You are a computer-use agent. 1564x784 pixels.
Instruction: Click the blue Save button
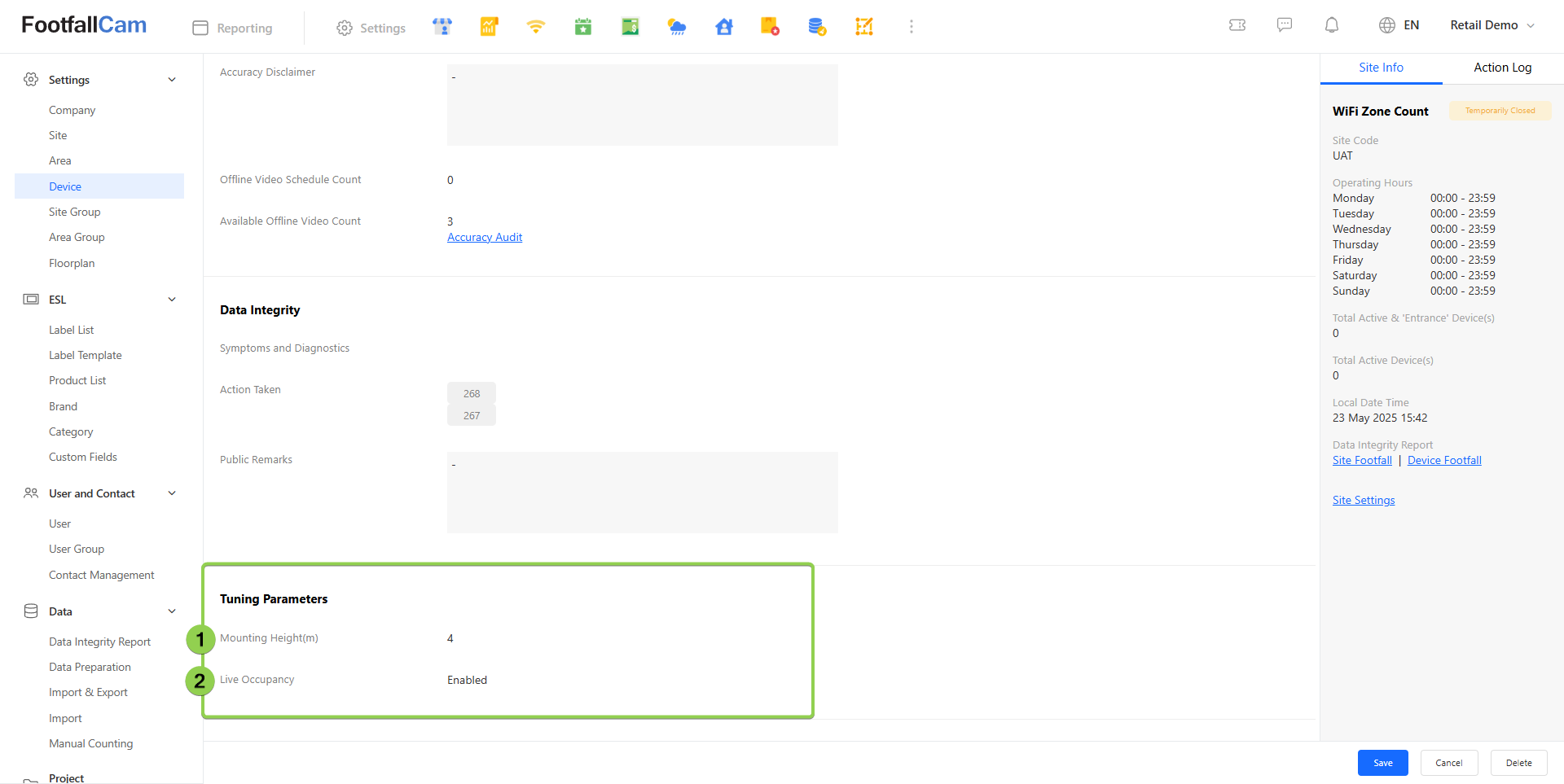pyautogui.click(x=1382, y=763)
